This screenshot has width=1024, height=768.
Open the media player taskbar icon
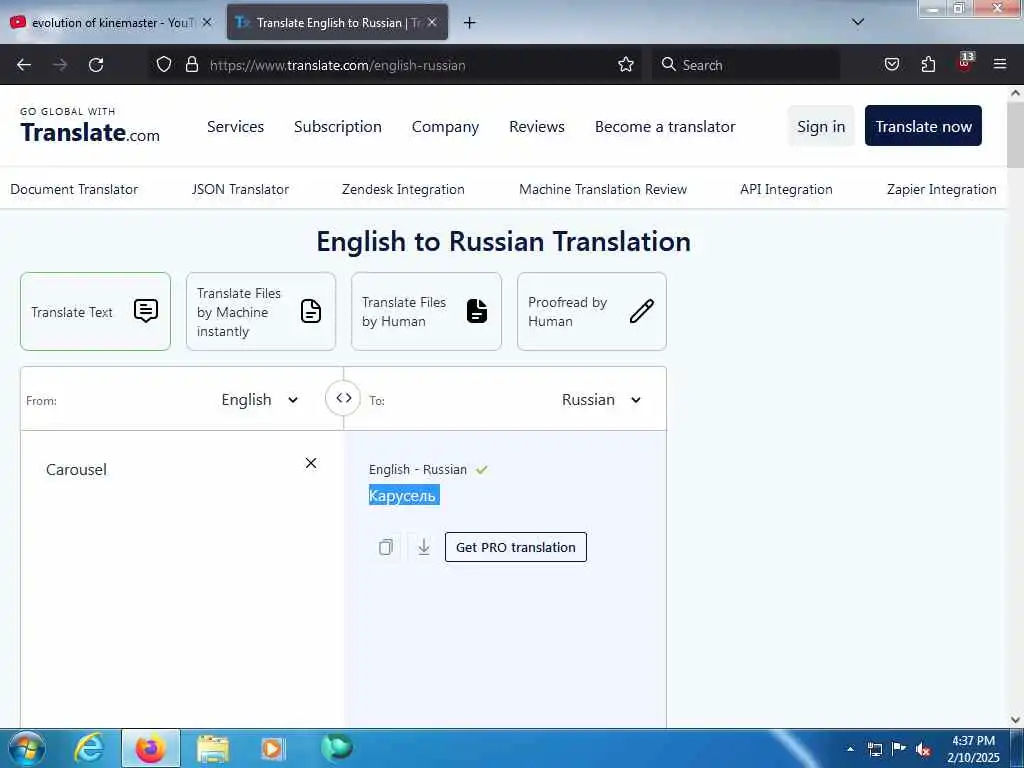click(272, 749)
